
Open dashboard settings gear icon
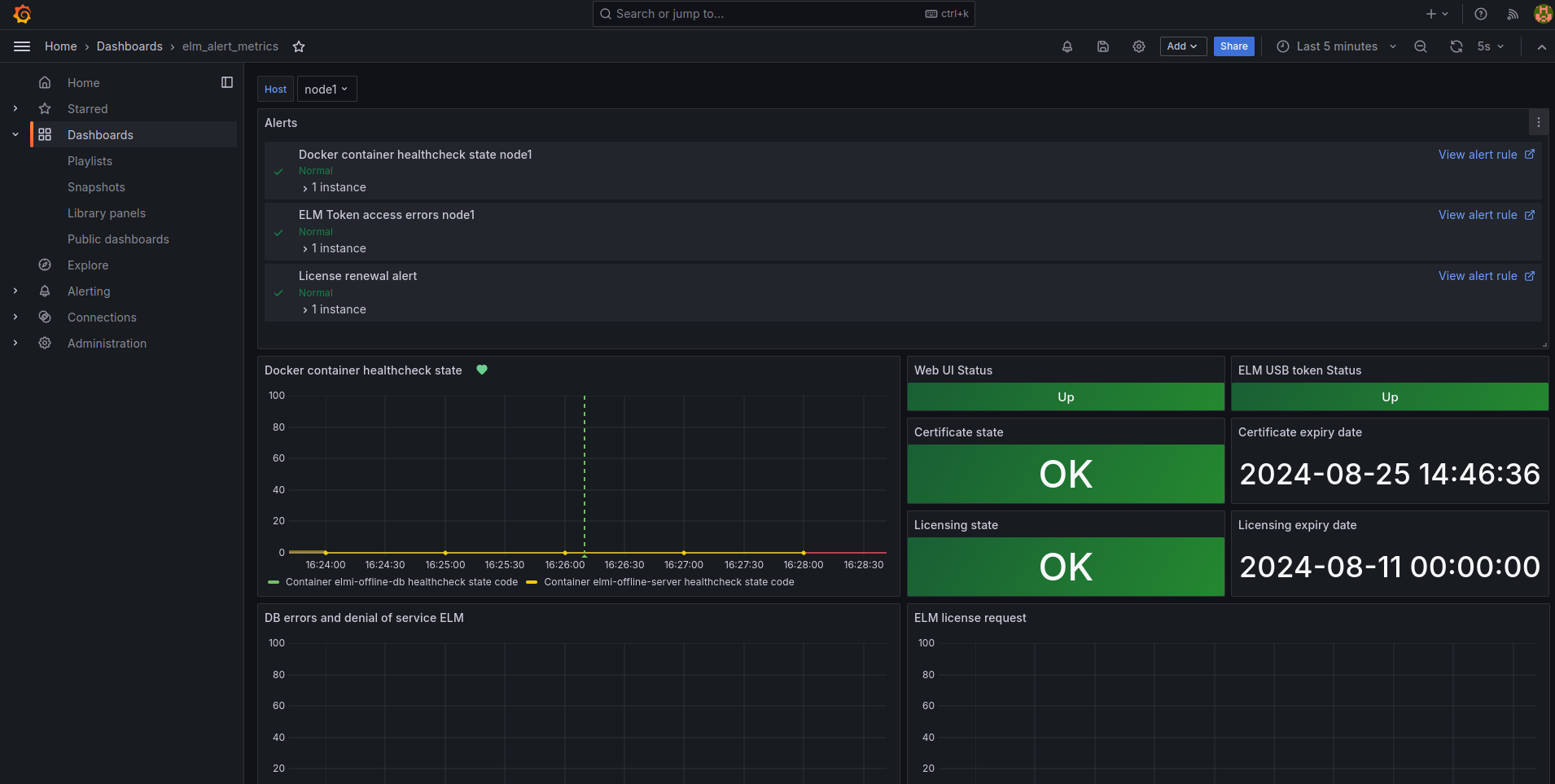click(x=1139, y=46)
